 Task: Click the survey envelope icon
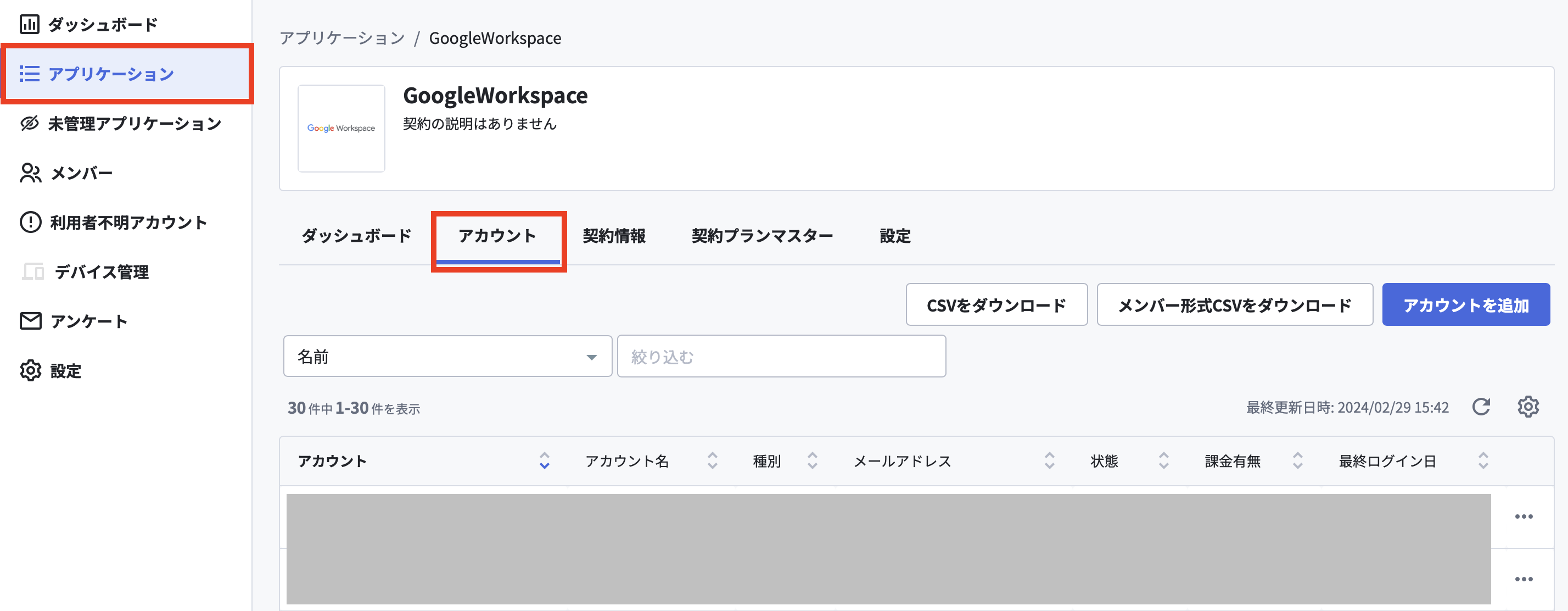pos(30,321)
